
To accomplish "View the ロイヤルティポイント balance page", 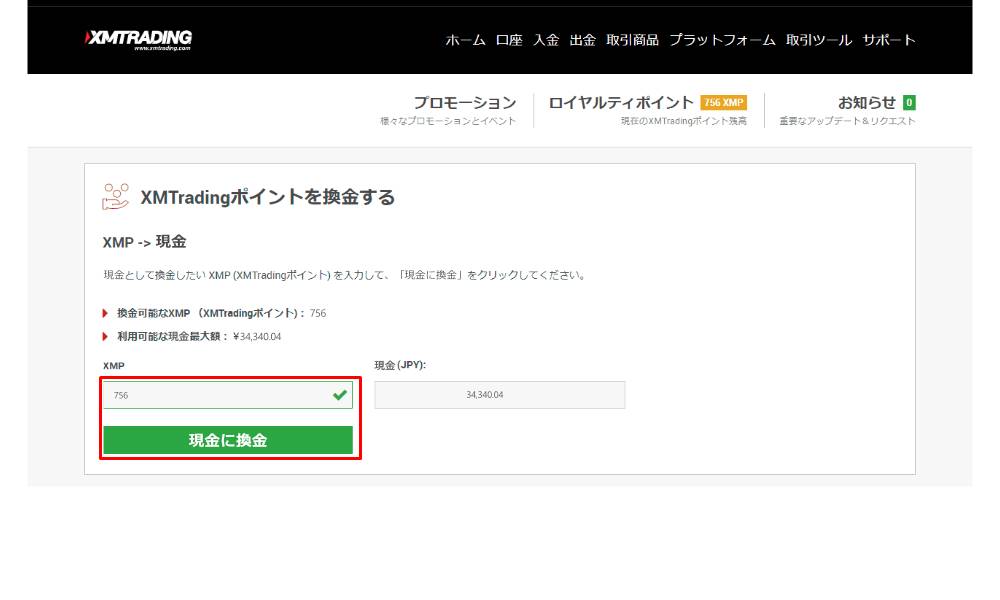I will pos(621,102).
